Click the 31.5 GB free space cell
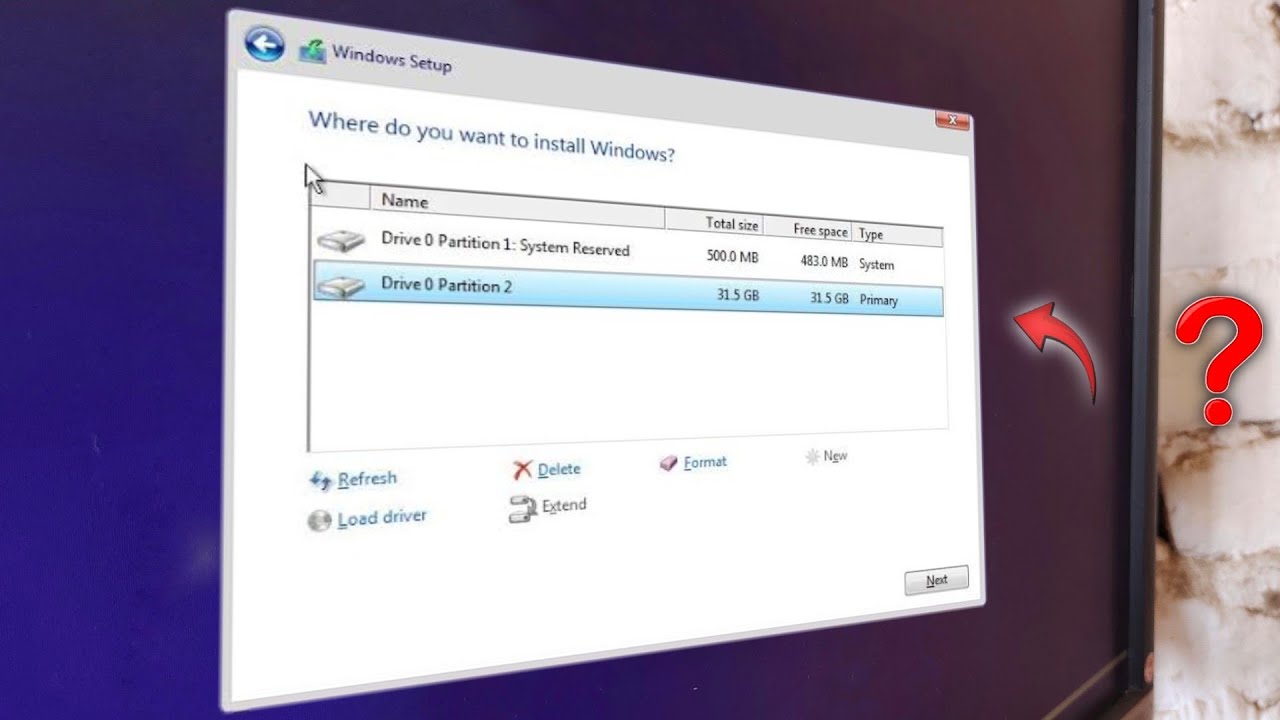Image resolution: width=1280 pixels, height=720 pixels. [x=829, y=298]
